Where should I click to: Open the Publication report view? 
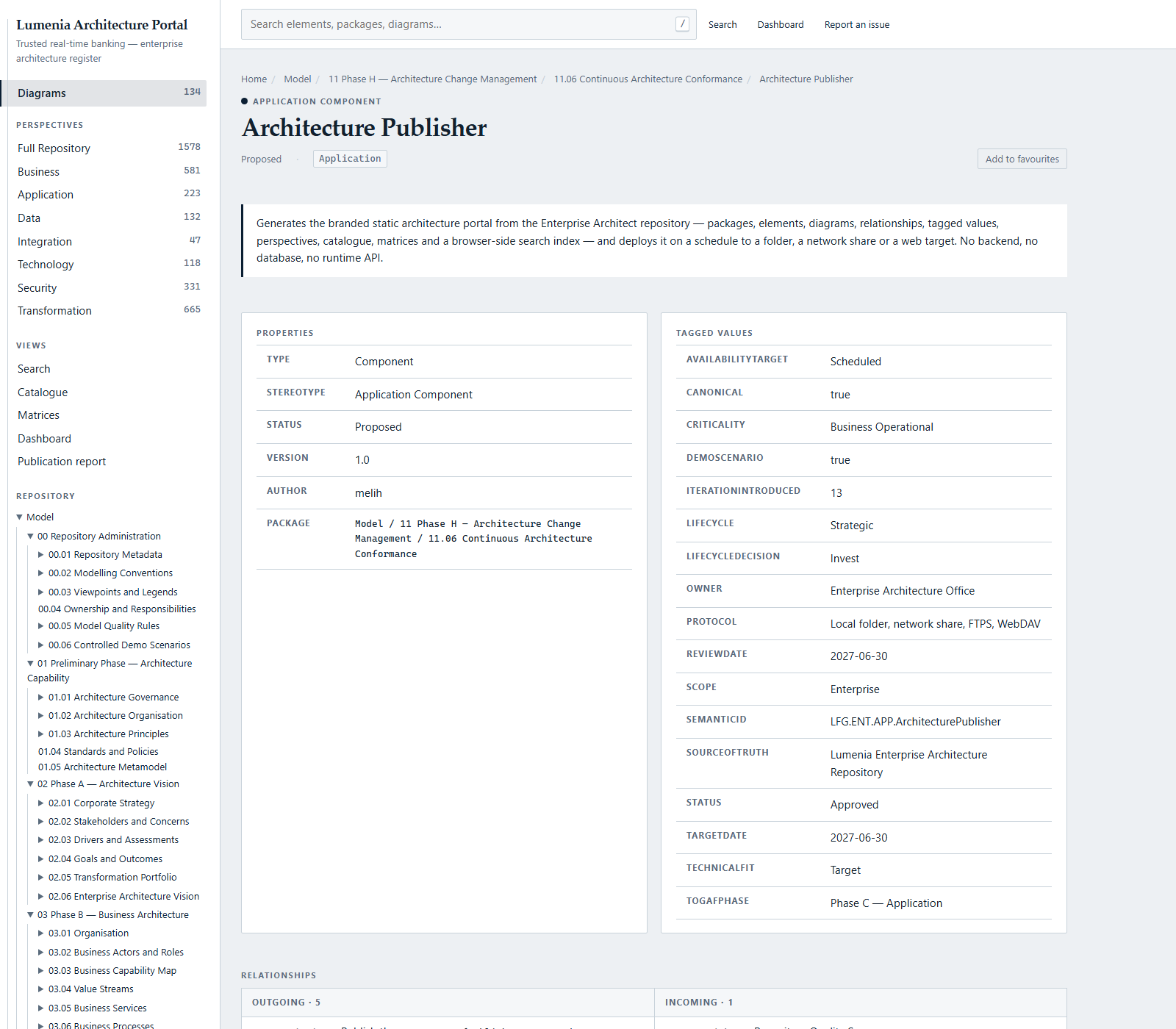[62, 462]
